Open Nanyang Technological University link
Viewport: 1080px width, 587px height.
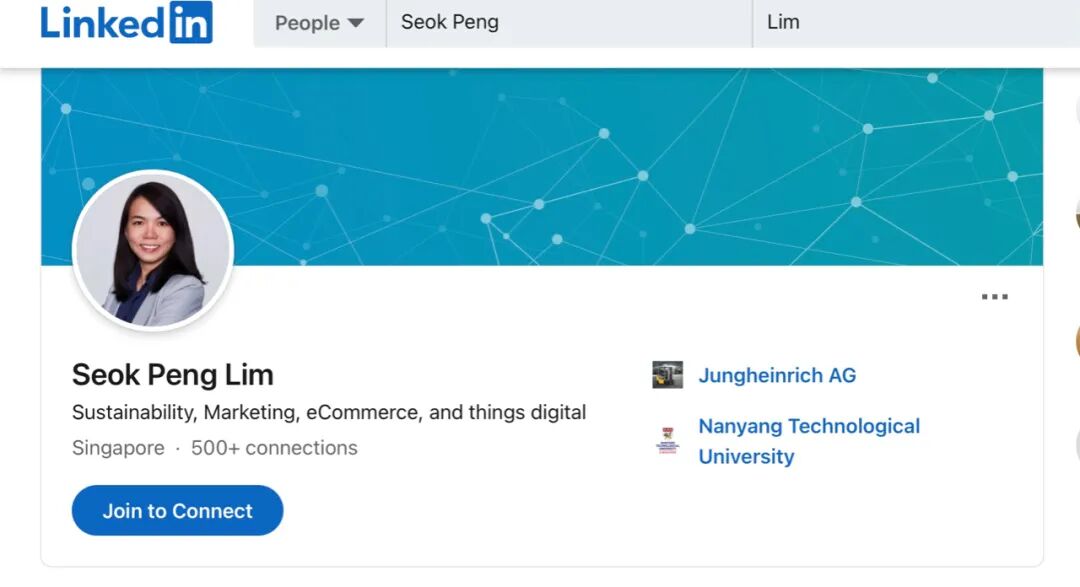[809, 441]
